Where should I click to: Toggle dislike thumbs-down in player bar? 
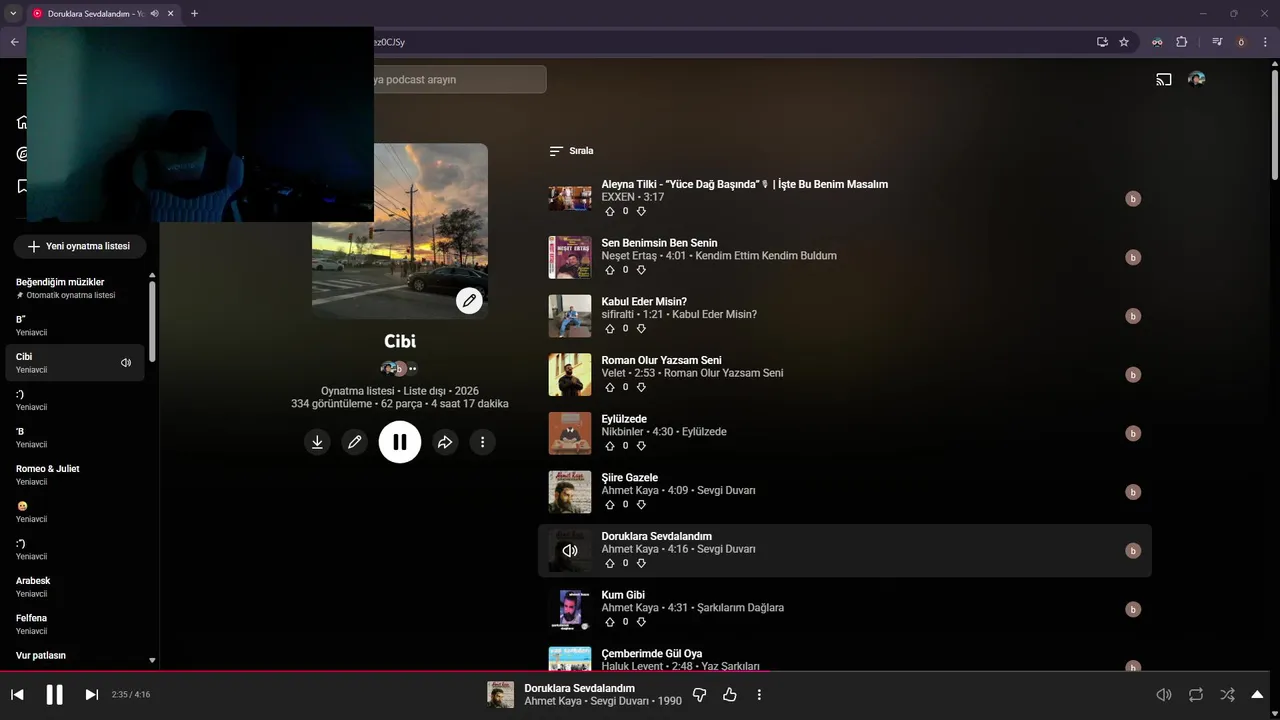point(700,694)
